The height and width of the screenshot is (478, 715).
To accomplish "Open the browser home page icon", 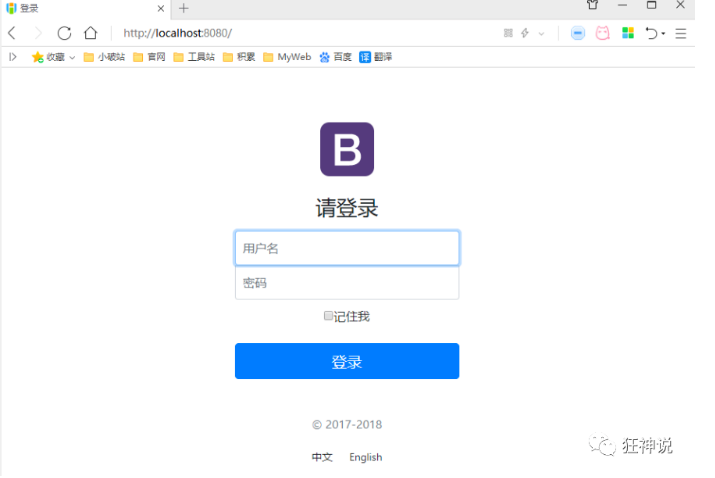I will [x=91, y=33].
